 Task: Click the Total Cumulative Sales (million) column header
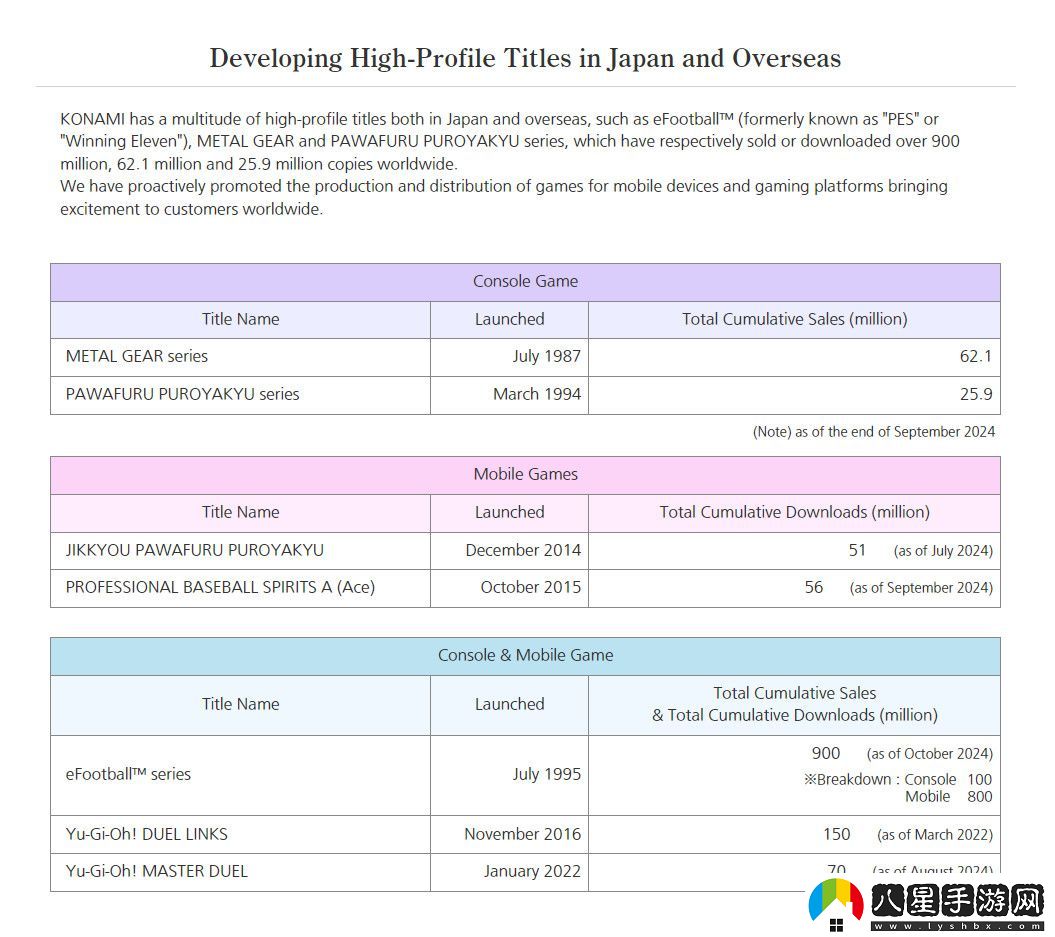tap(794, 320)
